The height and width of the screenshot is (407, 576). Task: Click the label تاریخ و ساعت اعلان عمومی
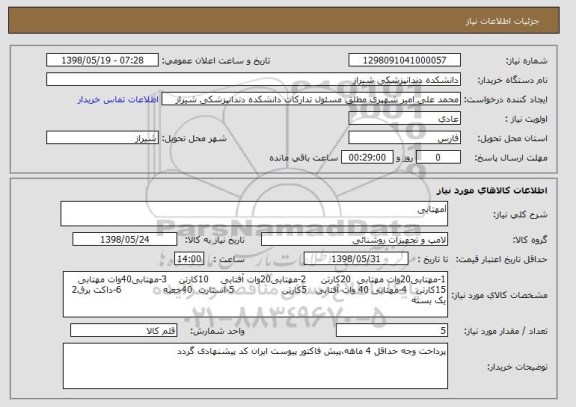[x=216, y=61]
